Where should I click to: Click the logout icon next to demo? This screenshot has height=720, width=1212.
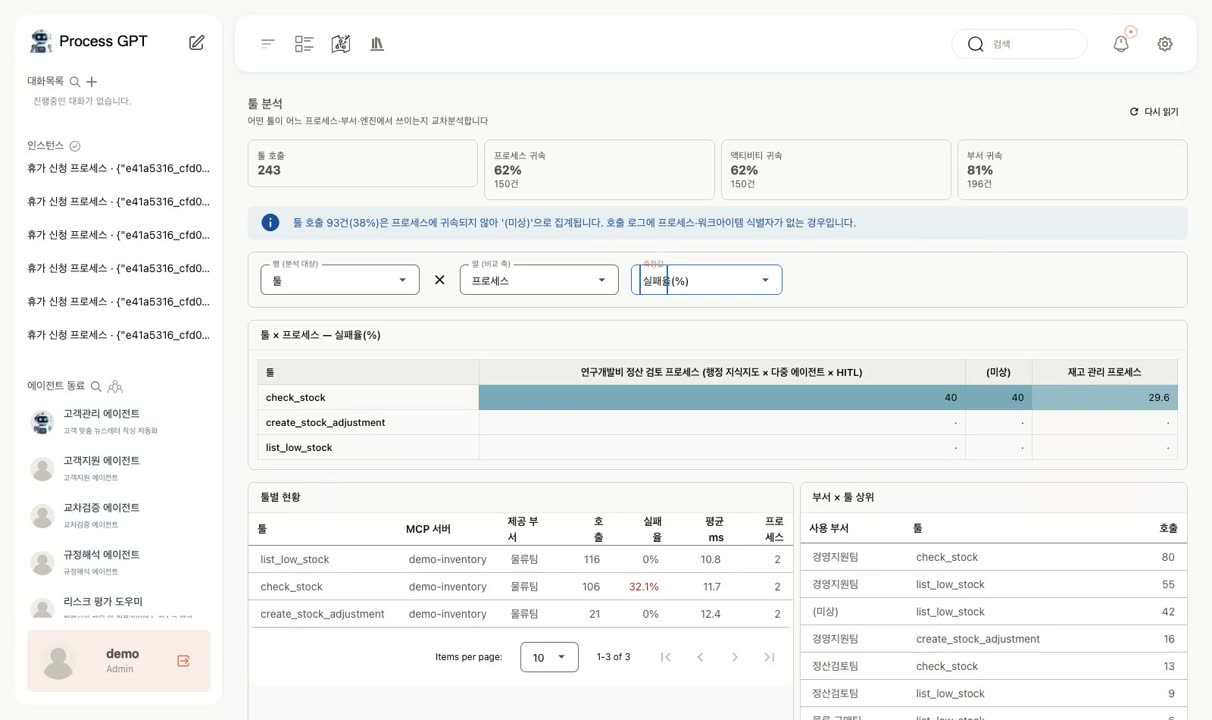coord(183,661)
